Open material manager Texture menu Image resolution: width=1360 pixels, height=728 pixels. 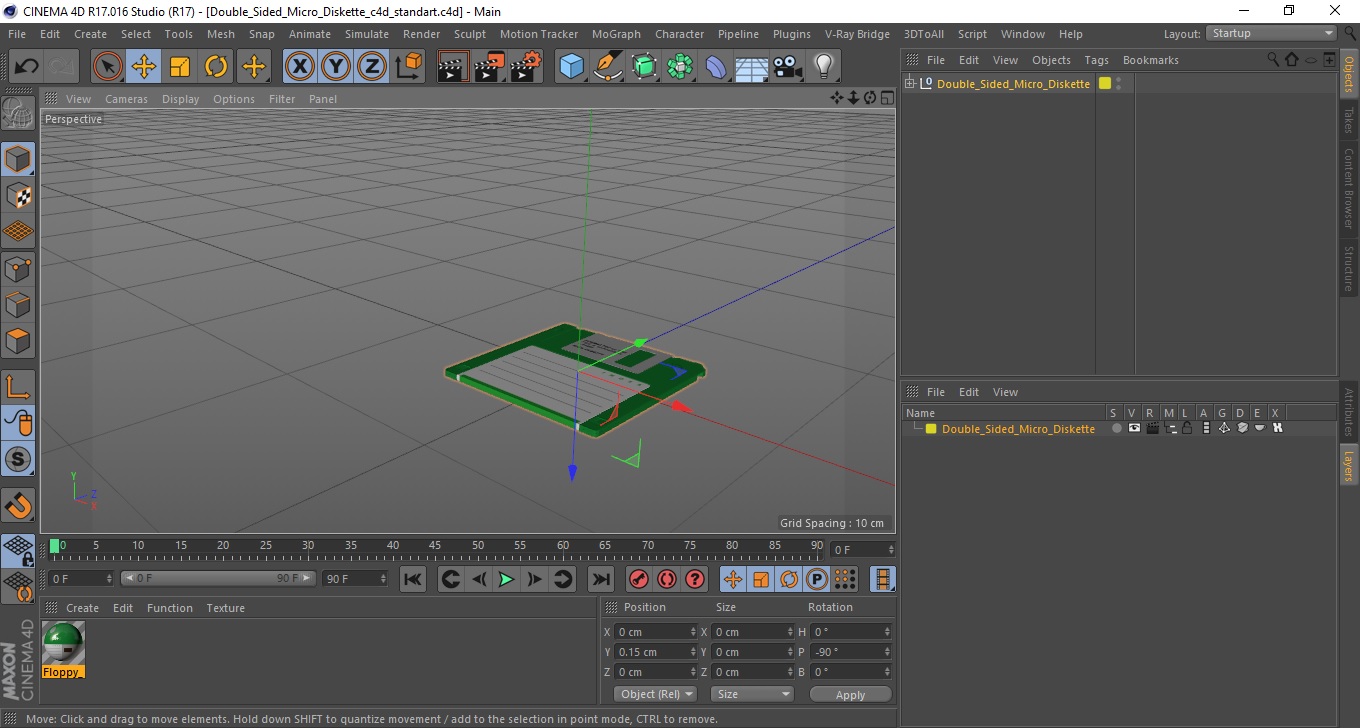[x=225, y=608]
